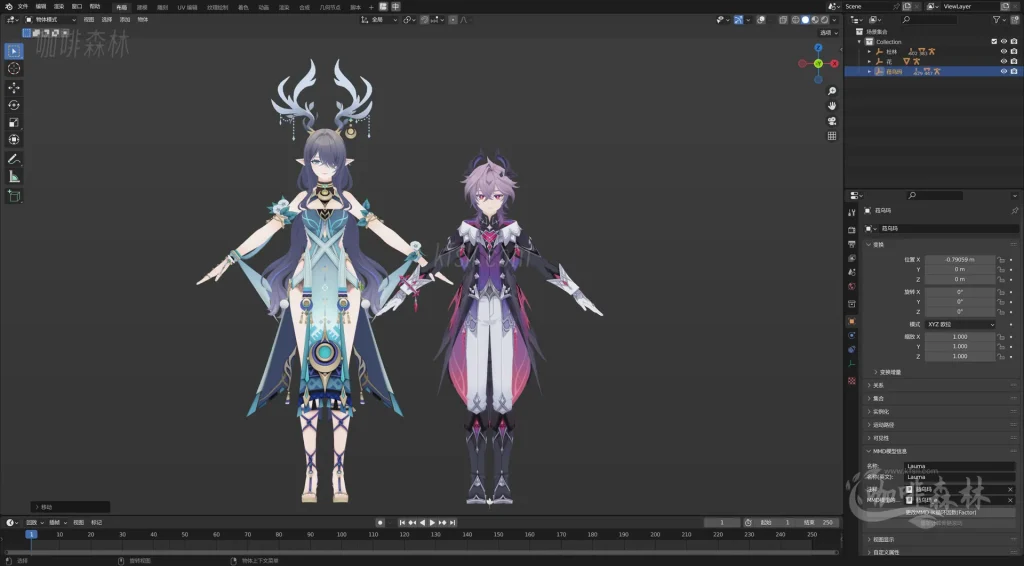
Task: Click the viewport zoom magnifier icon
Action: point(832,91)
